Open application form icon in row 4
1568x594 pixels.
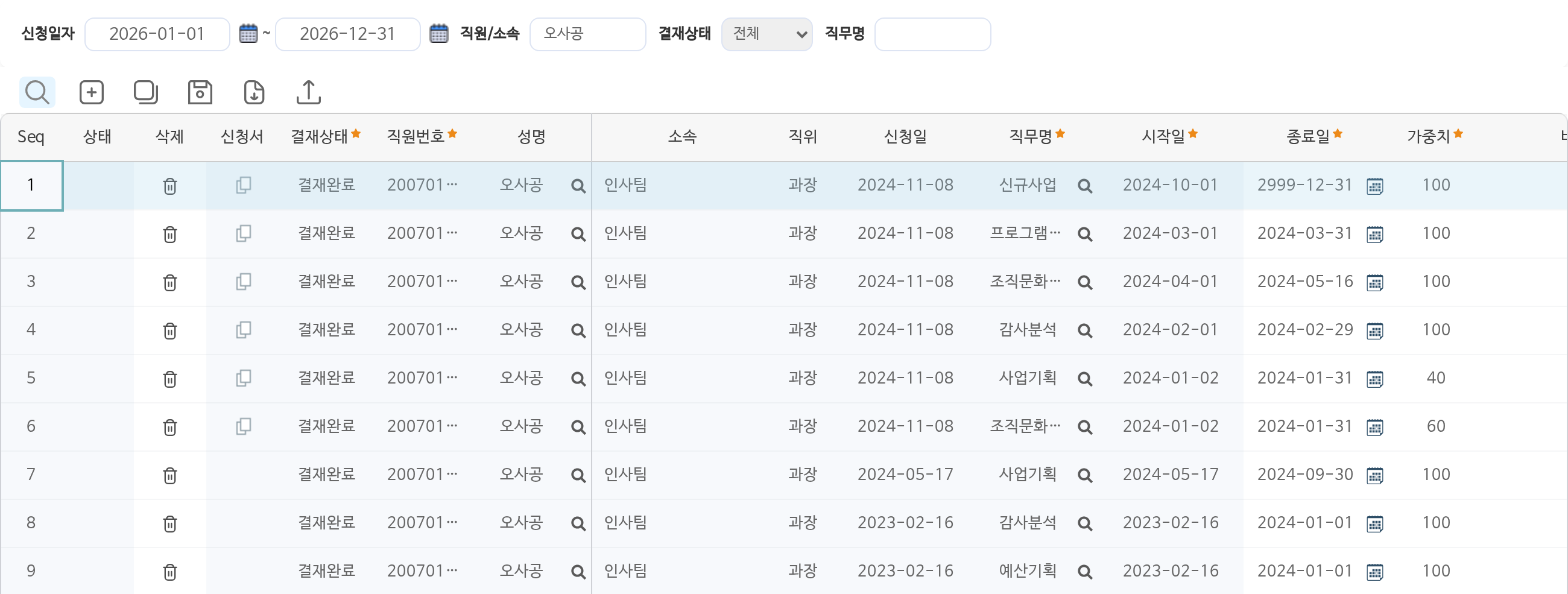tap(244, 330)
